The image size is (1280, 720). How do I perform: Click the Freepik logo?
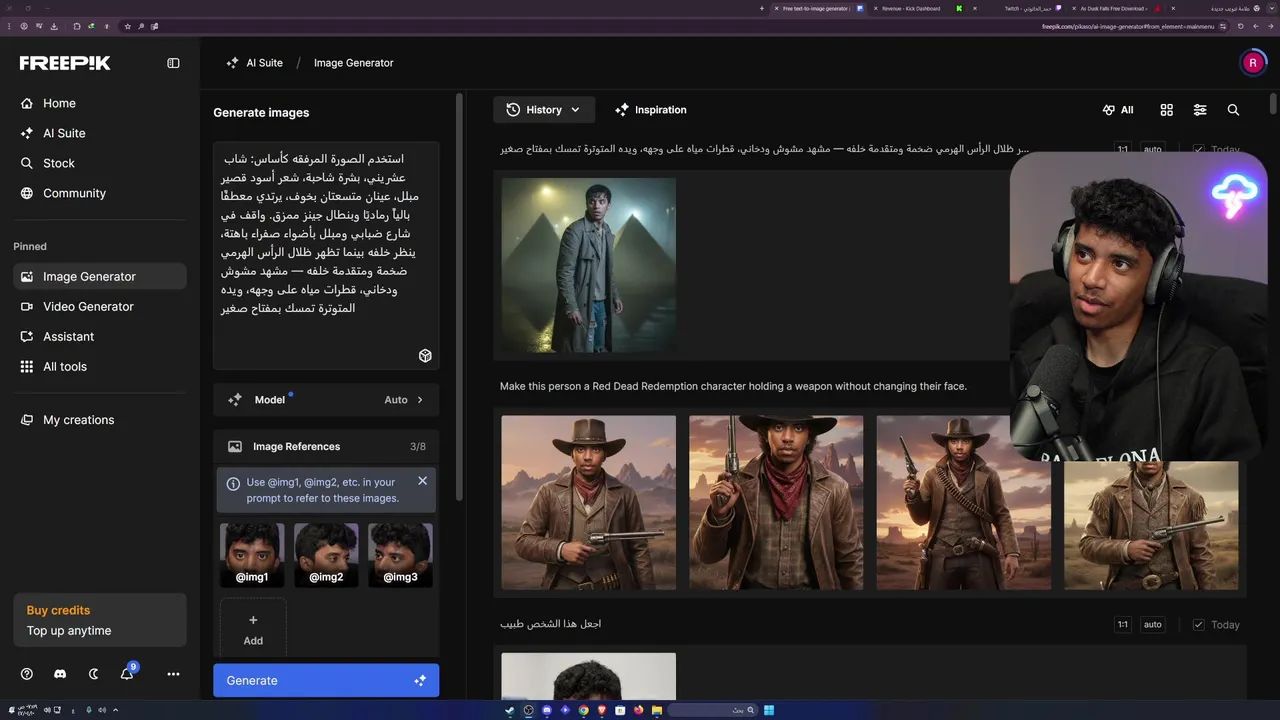coord(65,63)
